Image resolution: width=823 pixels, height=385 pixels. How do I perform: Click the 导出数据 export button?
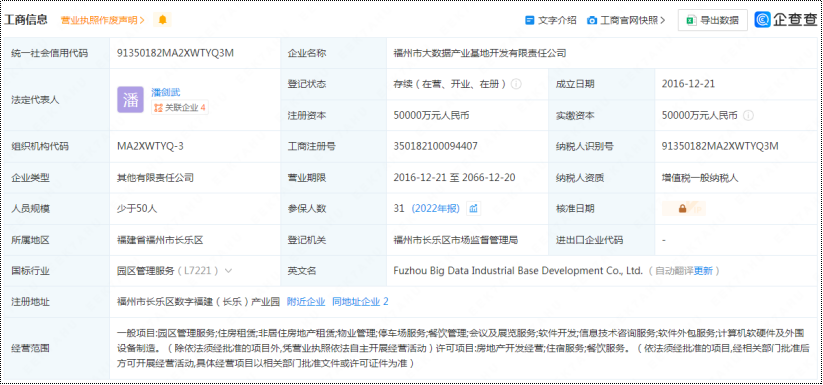tap(713, 20)
